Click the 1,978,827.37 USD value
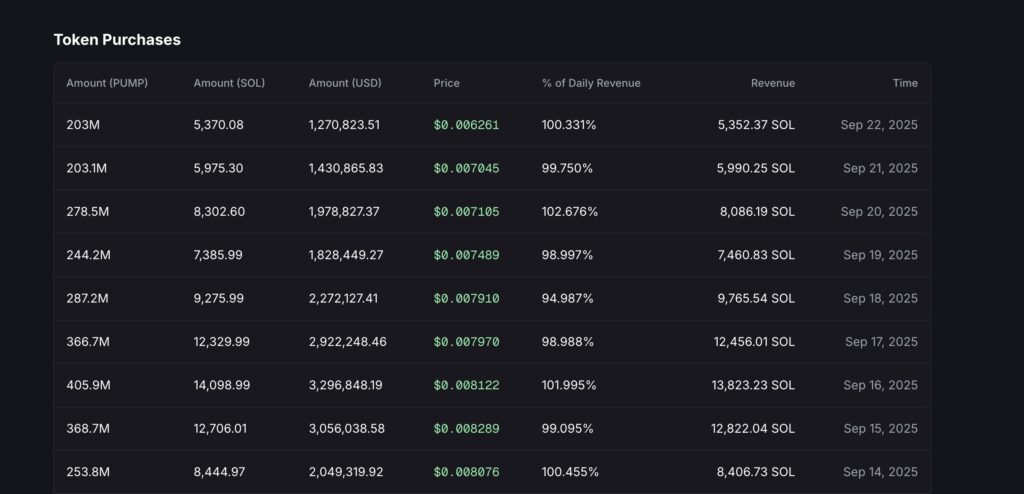 [344, 212]
